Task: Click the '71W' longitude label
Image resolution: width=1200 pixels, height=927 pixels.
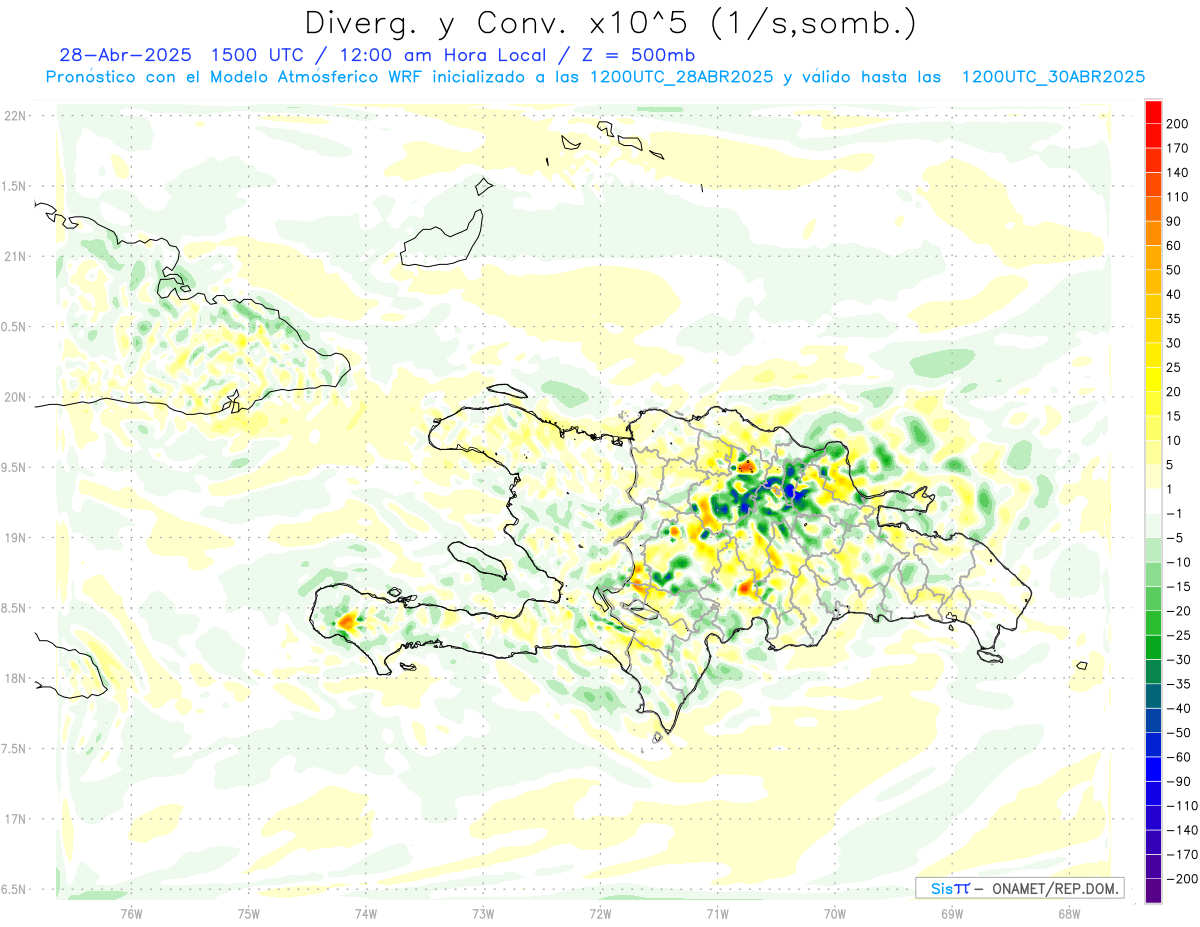Action: pos(717,913)
